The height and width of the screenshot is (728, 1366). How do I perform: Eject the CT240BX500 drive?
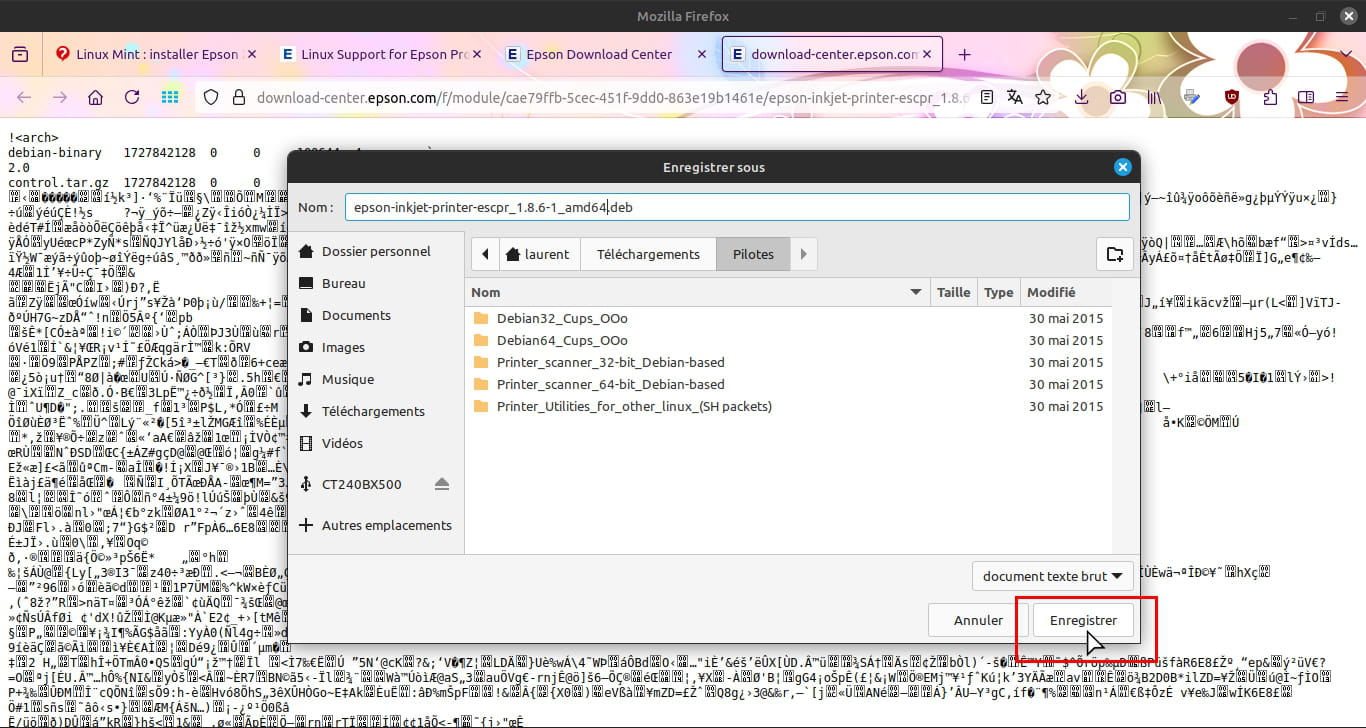pyautogui.click(x=442, y=485)
